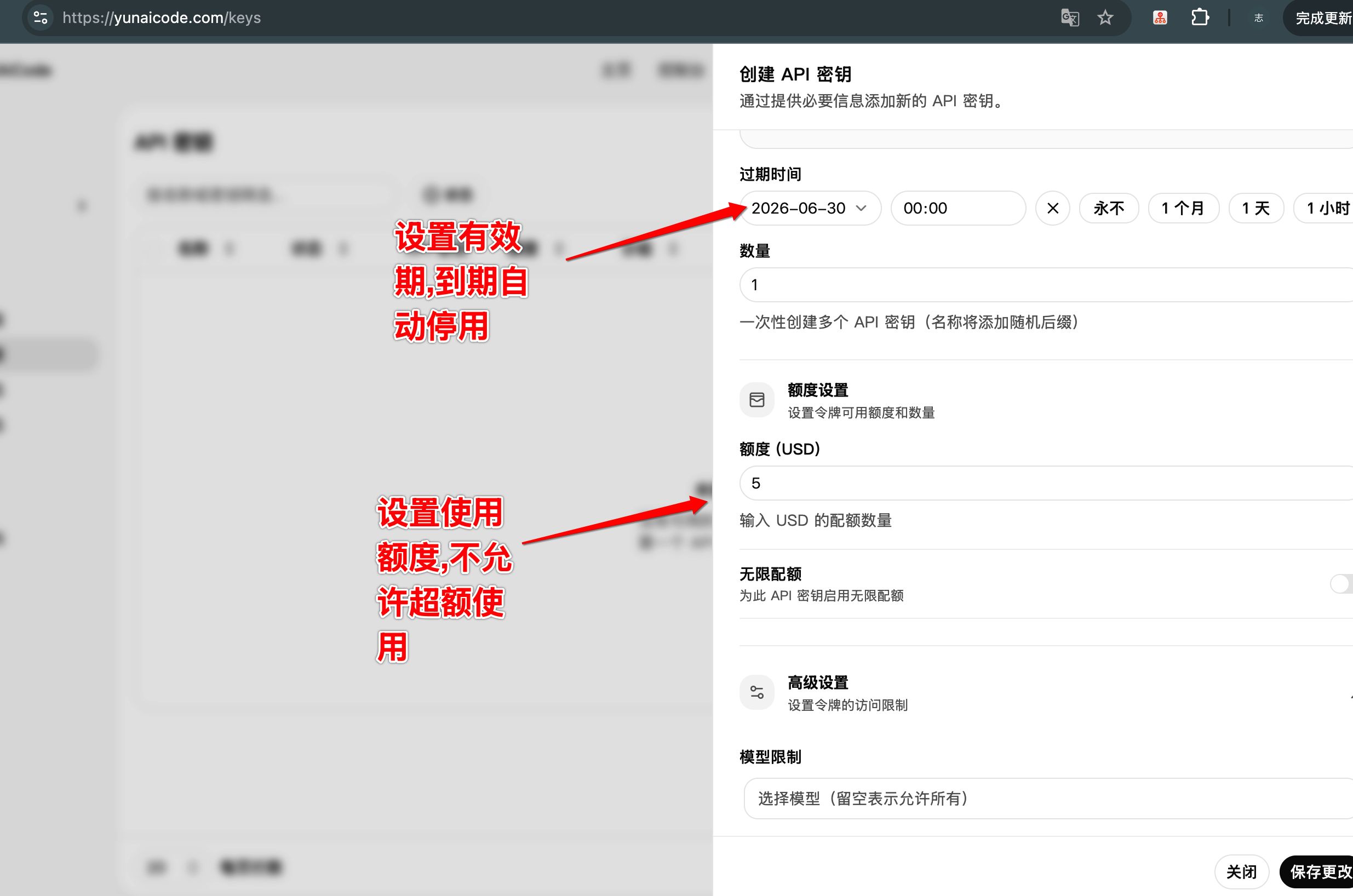Edit the expiration time 00:00 field
This screenshot has width=1353, height=896.
[958, 208]
